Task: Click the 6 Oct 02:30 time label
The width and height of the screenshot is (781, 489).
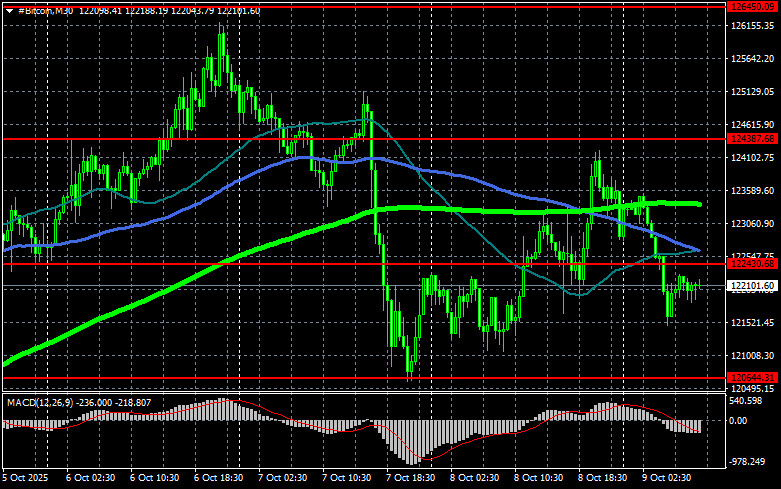Action: (90, 478)
